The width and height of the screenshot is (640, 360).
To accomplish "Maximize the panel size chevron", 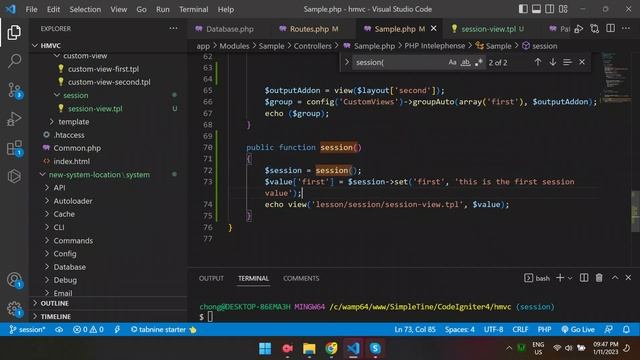I will tap(615, 278).
